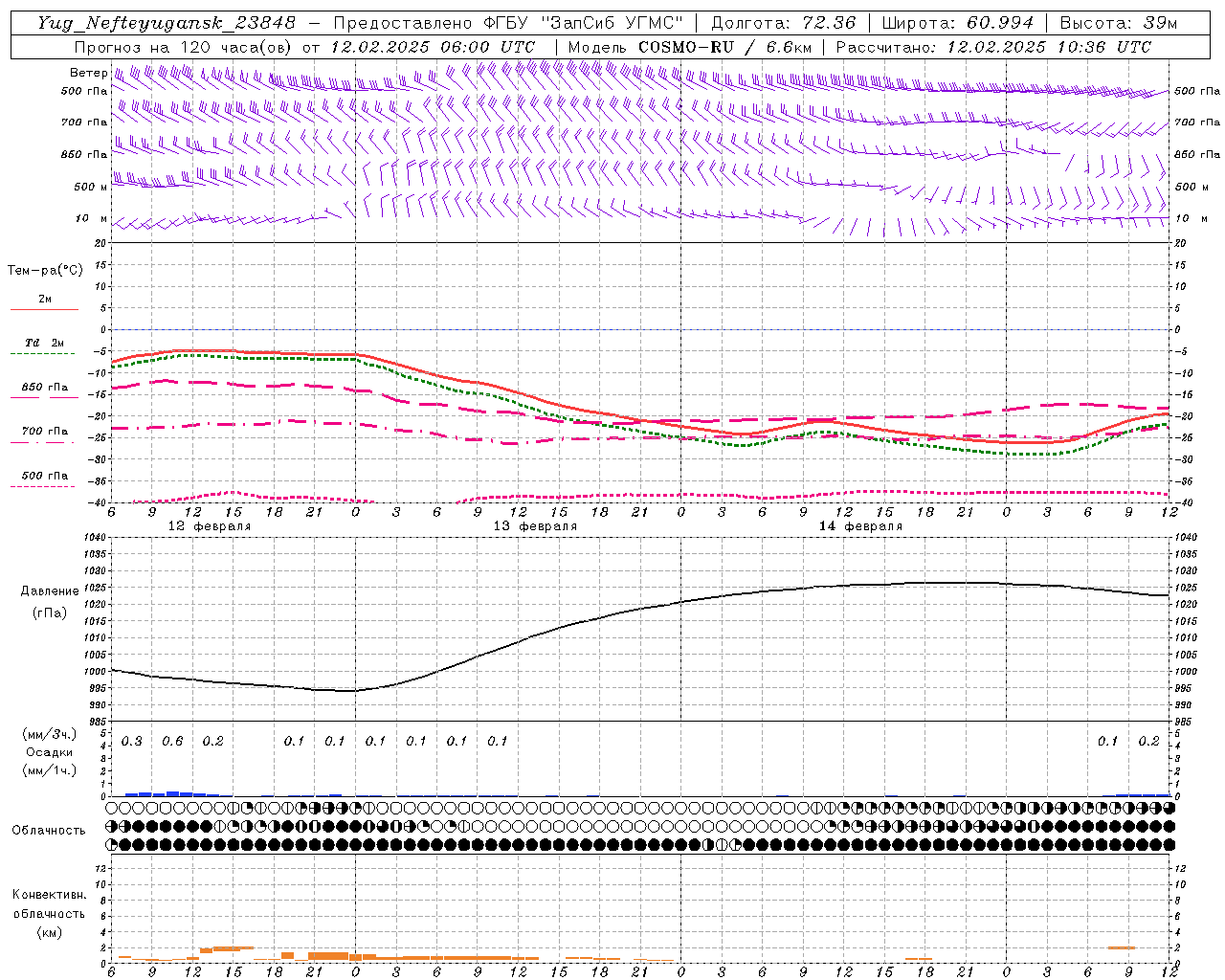1225x980 pixels.
Task: Click the 13 февраля date label
Action: (x=535, y=526)
